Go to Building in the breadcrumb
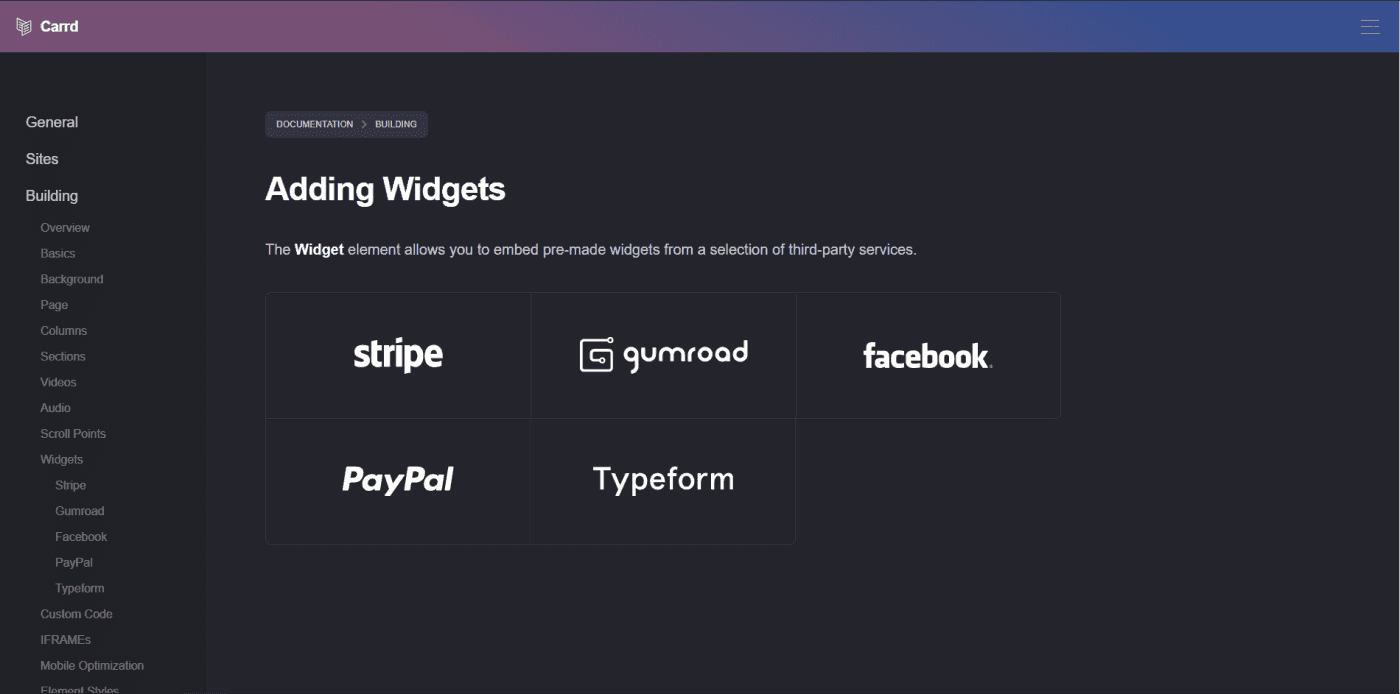Screen dimensions: 1400x694 (396, 124)
